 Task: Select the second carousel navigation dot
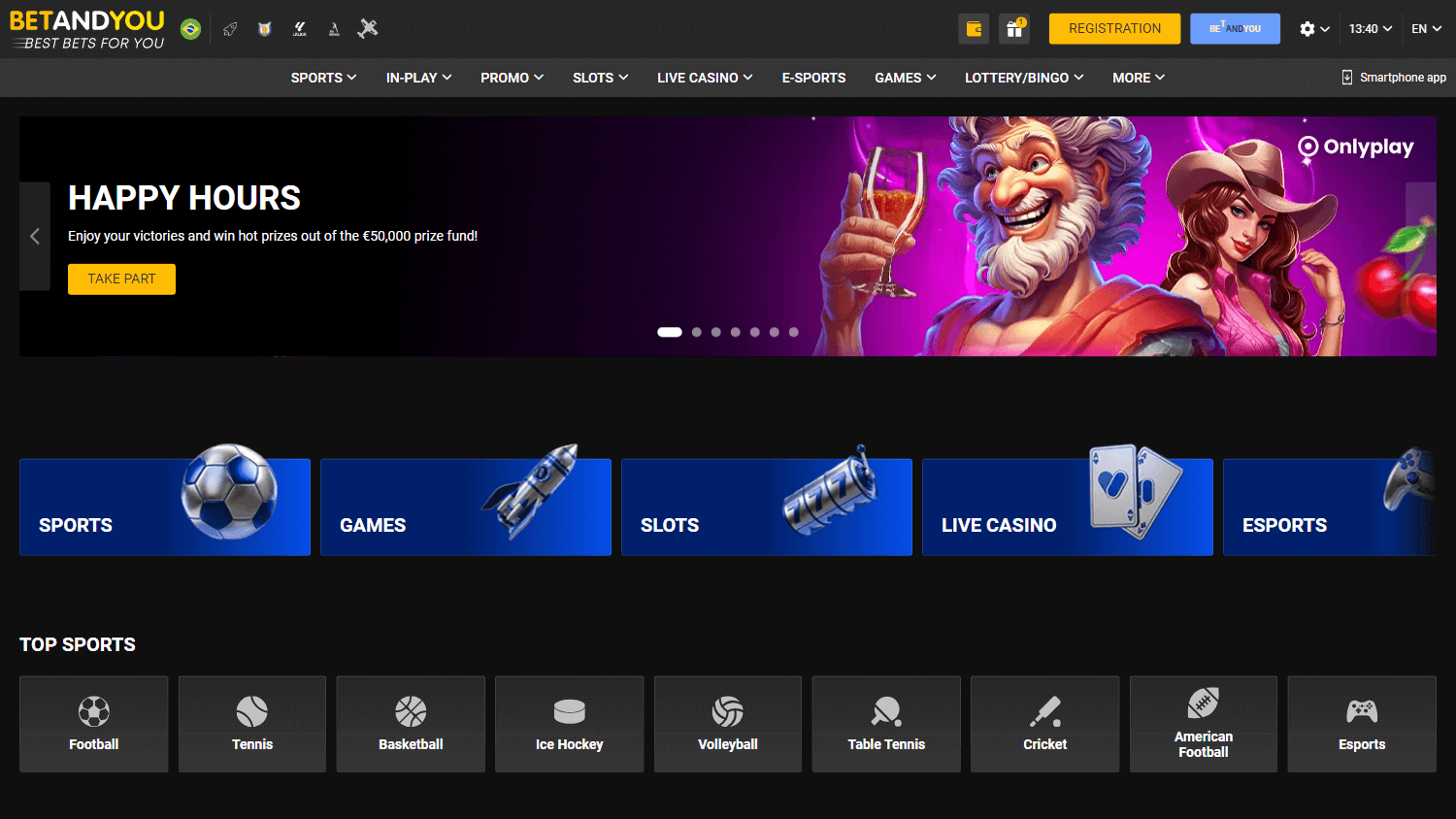pyautogui.click(x=696, y=332)
